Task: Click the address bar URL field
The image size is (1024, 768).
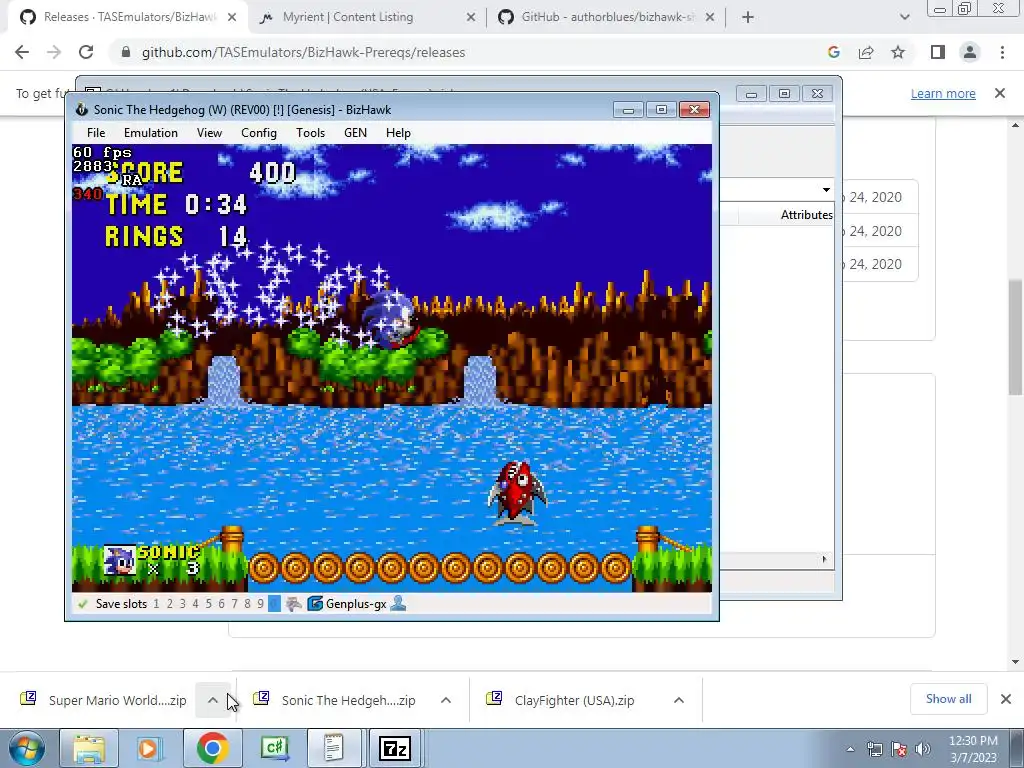Action: [304, 52]
